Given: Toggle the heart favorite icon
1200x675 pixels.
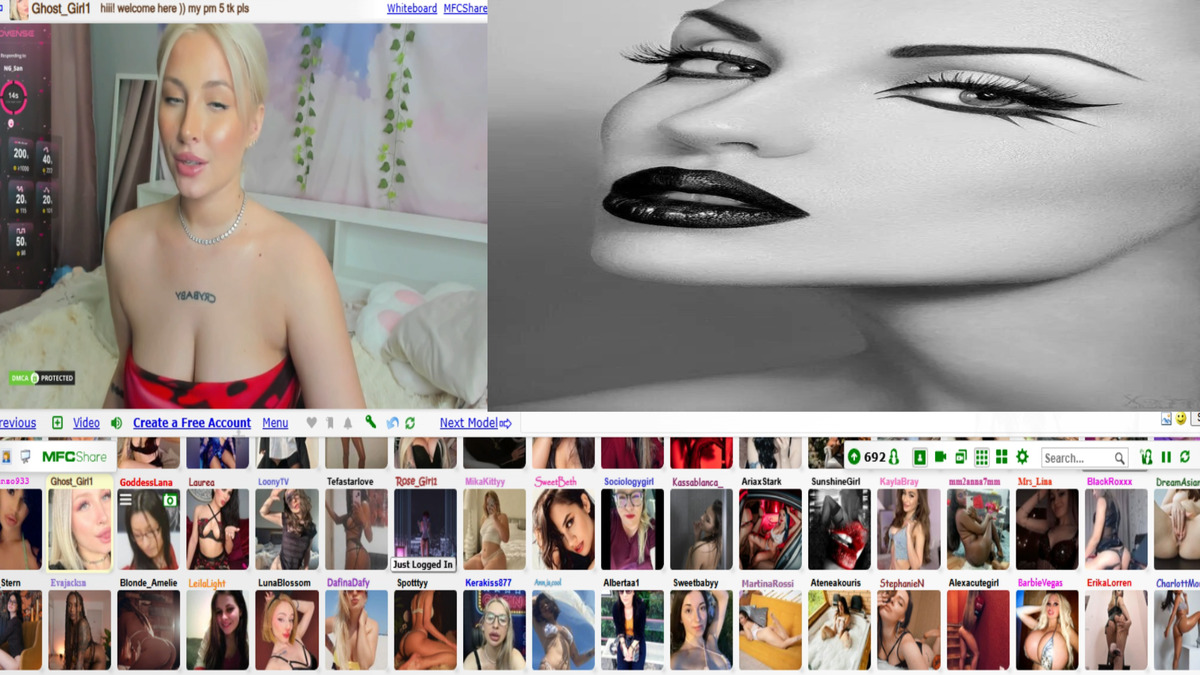Looking at the screenshot, I should pos(311,423).
